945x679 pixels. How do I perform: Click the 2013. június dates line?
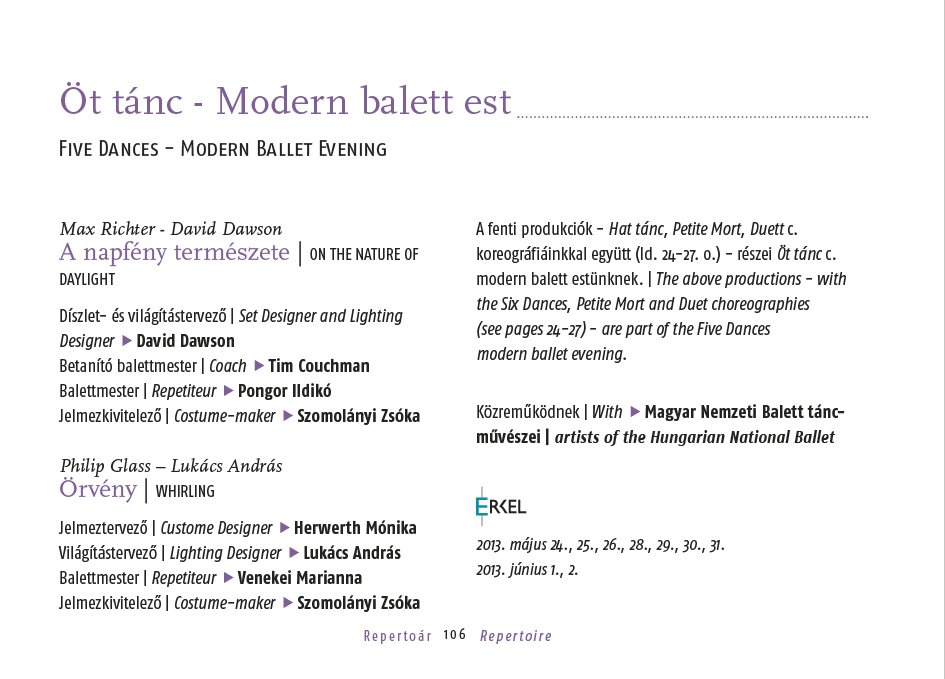527,570
